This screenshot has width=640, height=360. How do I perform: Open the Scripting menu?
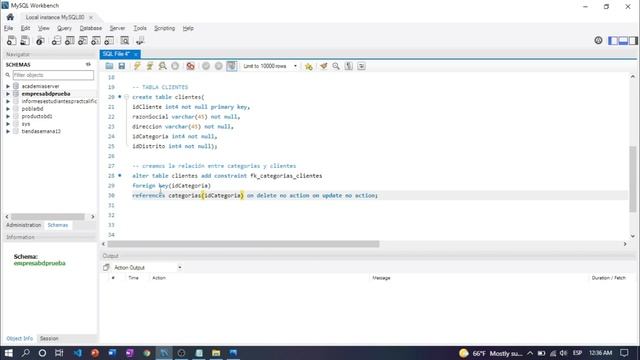click(x=164, y=28)
